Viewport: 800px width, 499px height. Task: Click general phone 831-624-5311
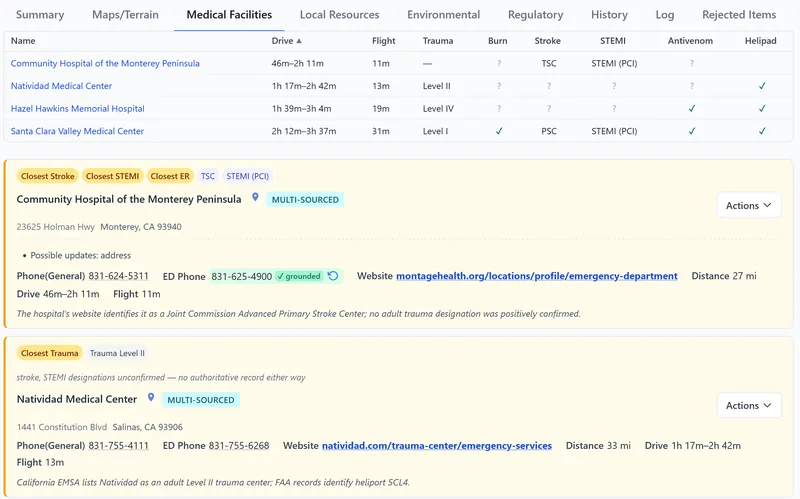[x=118, y=276]
